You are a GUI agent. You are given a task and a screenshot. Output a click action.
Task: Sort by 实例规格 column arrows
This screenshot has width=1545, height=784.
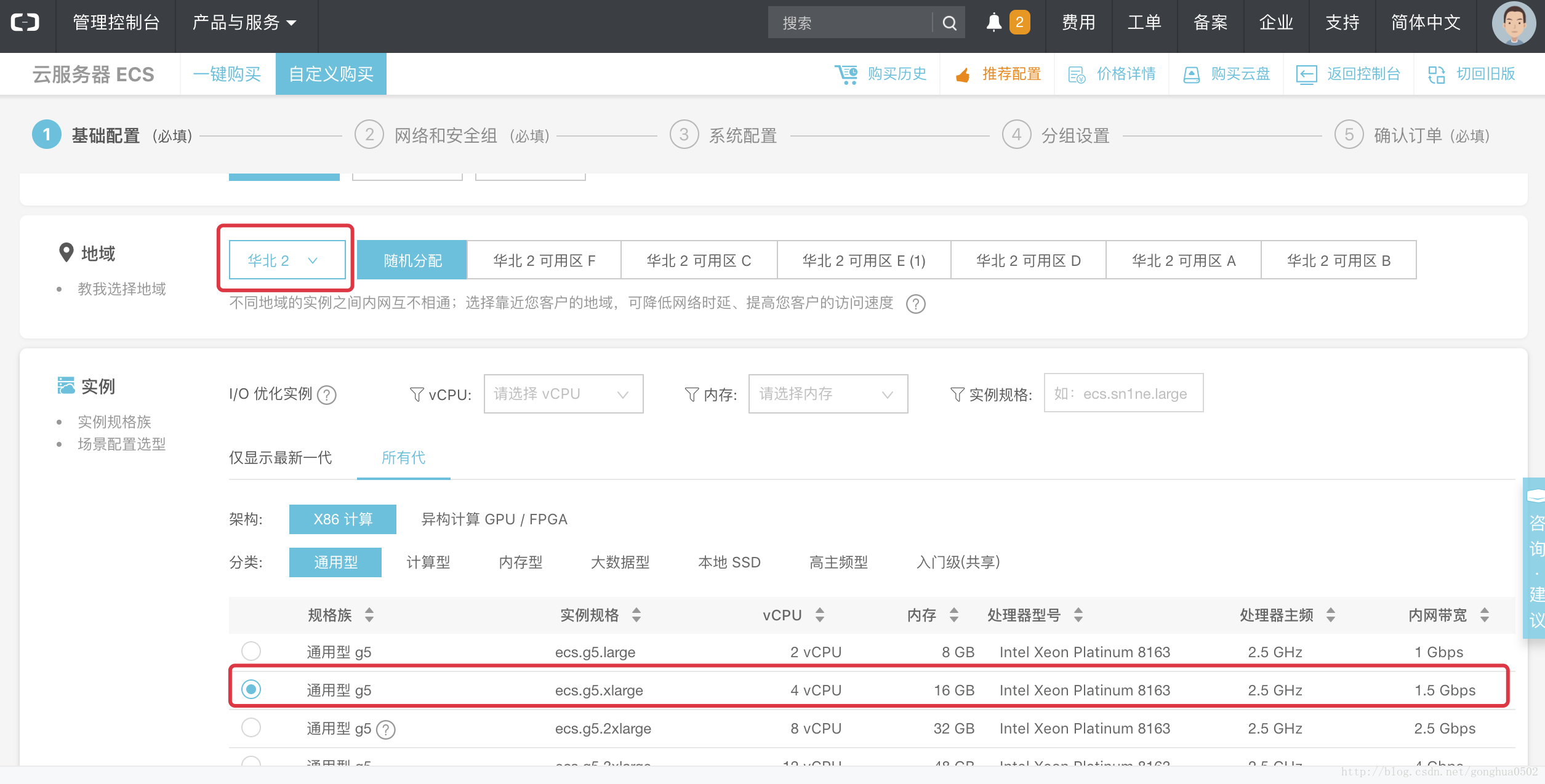636,615
